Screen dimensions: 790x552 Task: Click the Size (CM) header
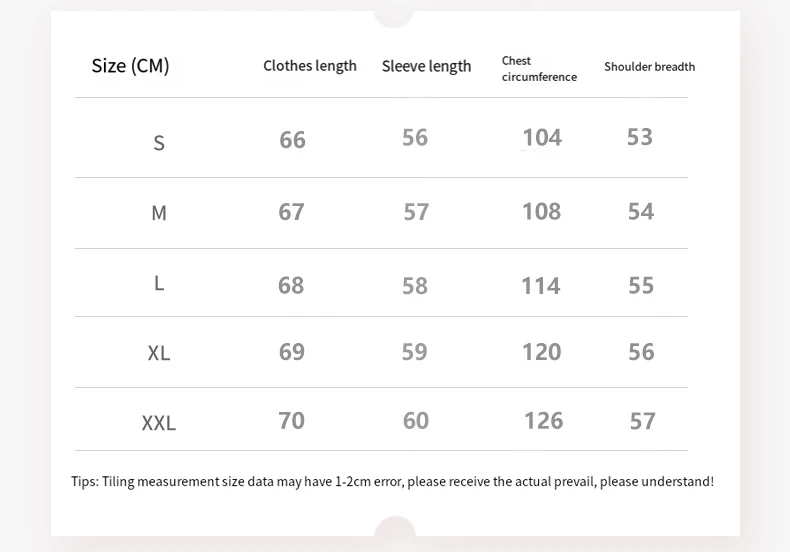[130, 66]
